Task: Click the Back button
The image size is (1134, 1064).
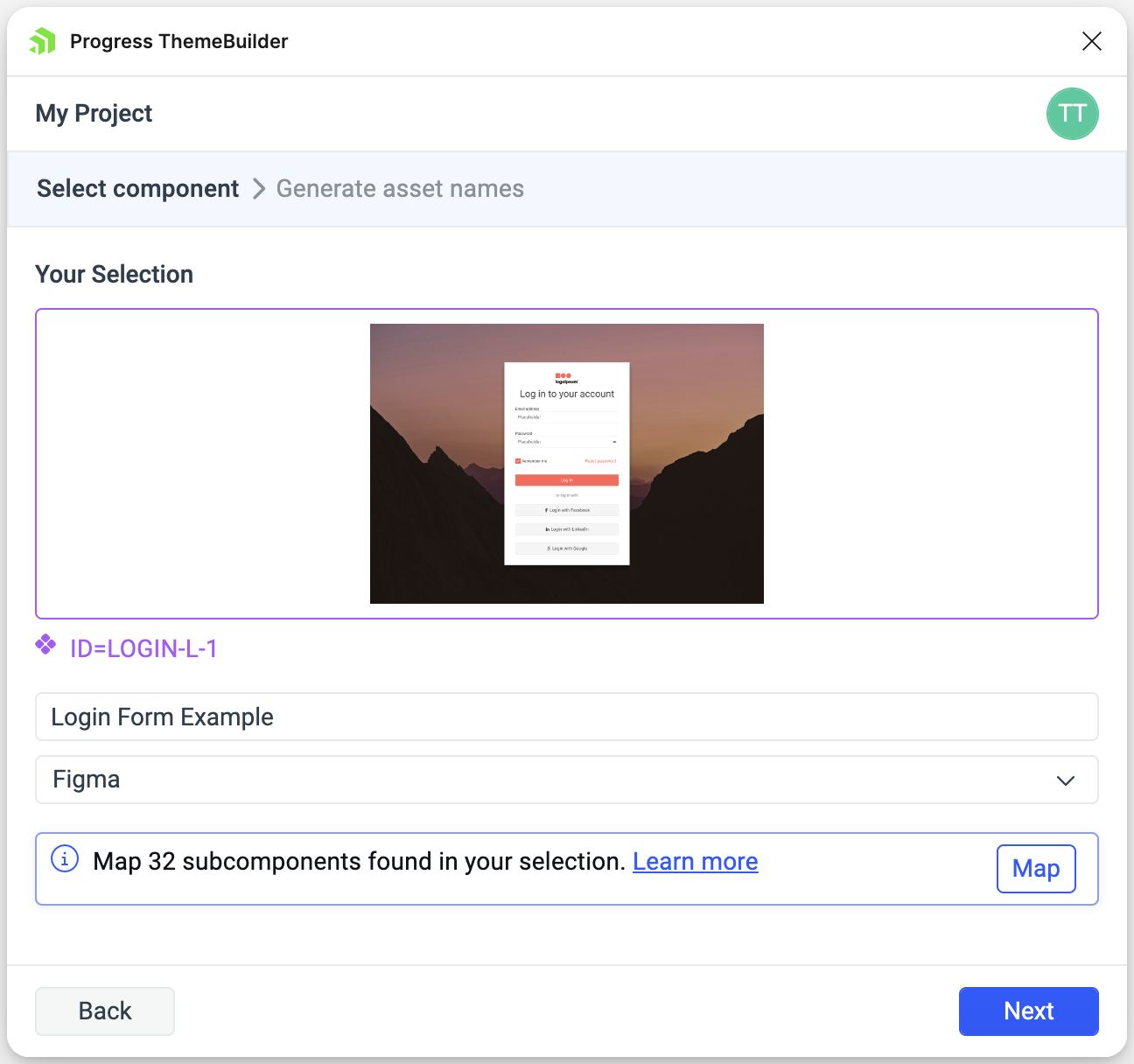Action: [x=104, y=1011]
